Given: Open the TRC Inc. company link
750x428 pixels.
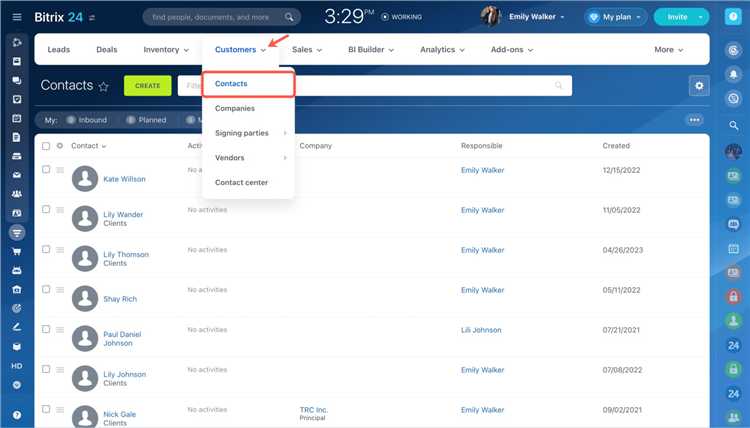Looking at the screenshot, I should click(x=314, y=410).
